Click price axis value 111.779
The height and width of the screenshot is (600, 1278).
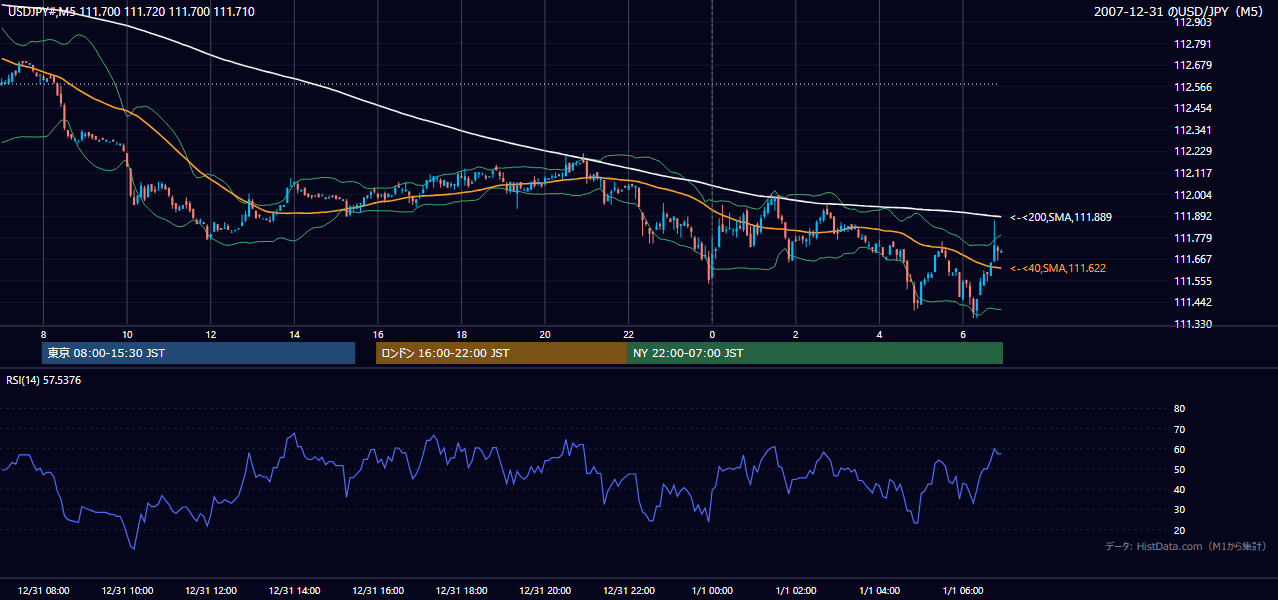click(x=1193, y=238)
